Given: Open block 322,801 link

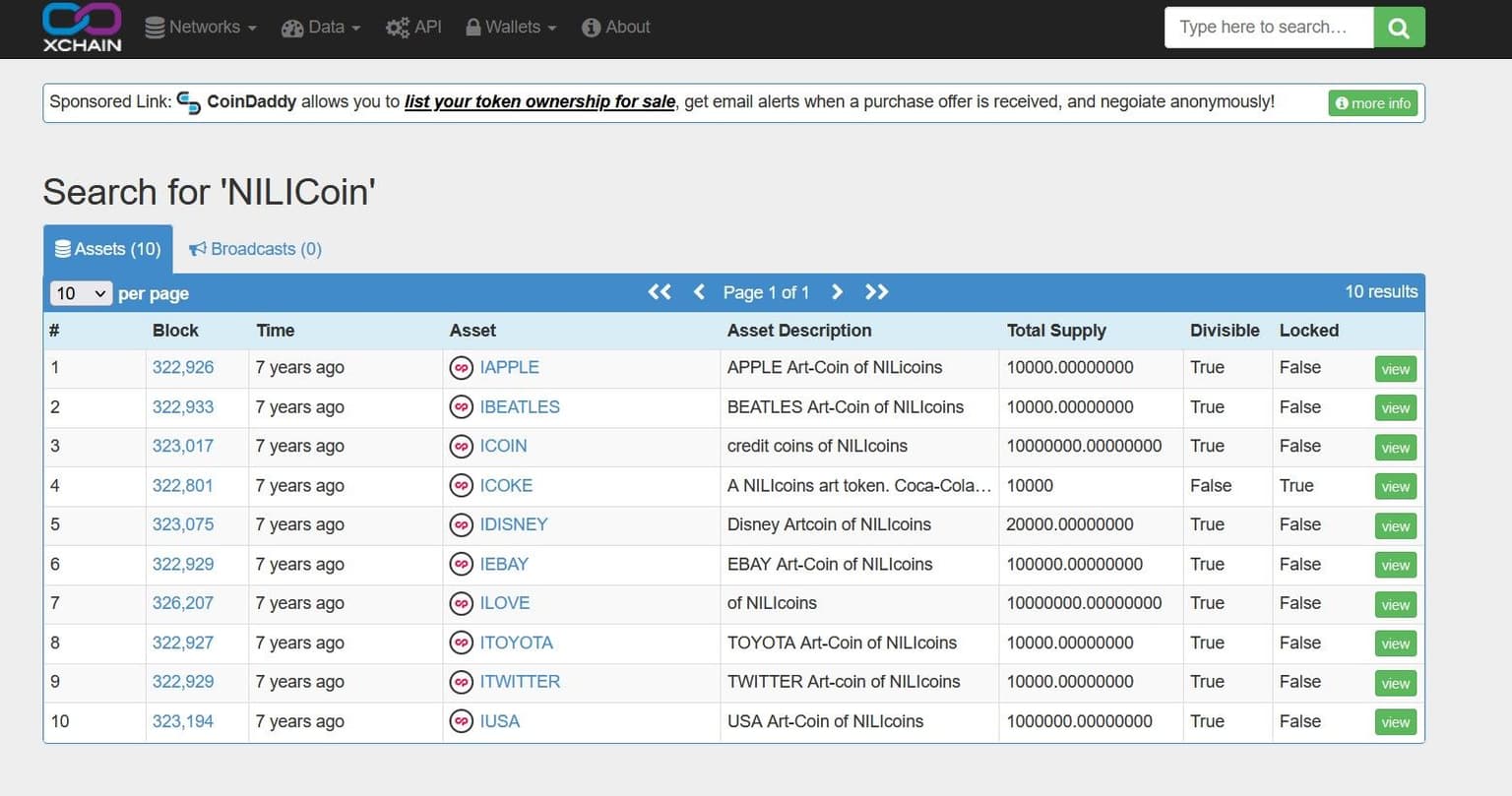Looking at the screenshot, I should 183,486.
